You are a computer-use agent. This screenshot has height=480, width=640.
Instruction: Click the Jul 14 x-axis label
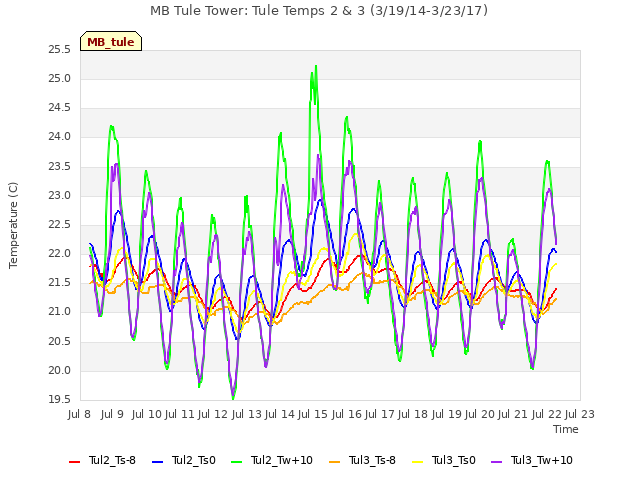[280, 415]
